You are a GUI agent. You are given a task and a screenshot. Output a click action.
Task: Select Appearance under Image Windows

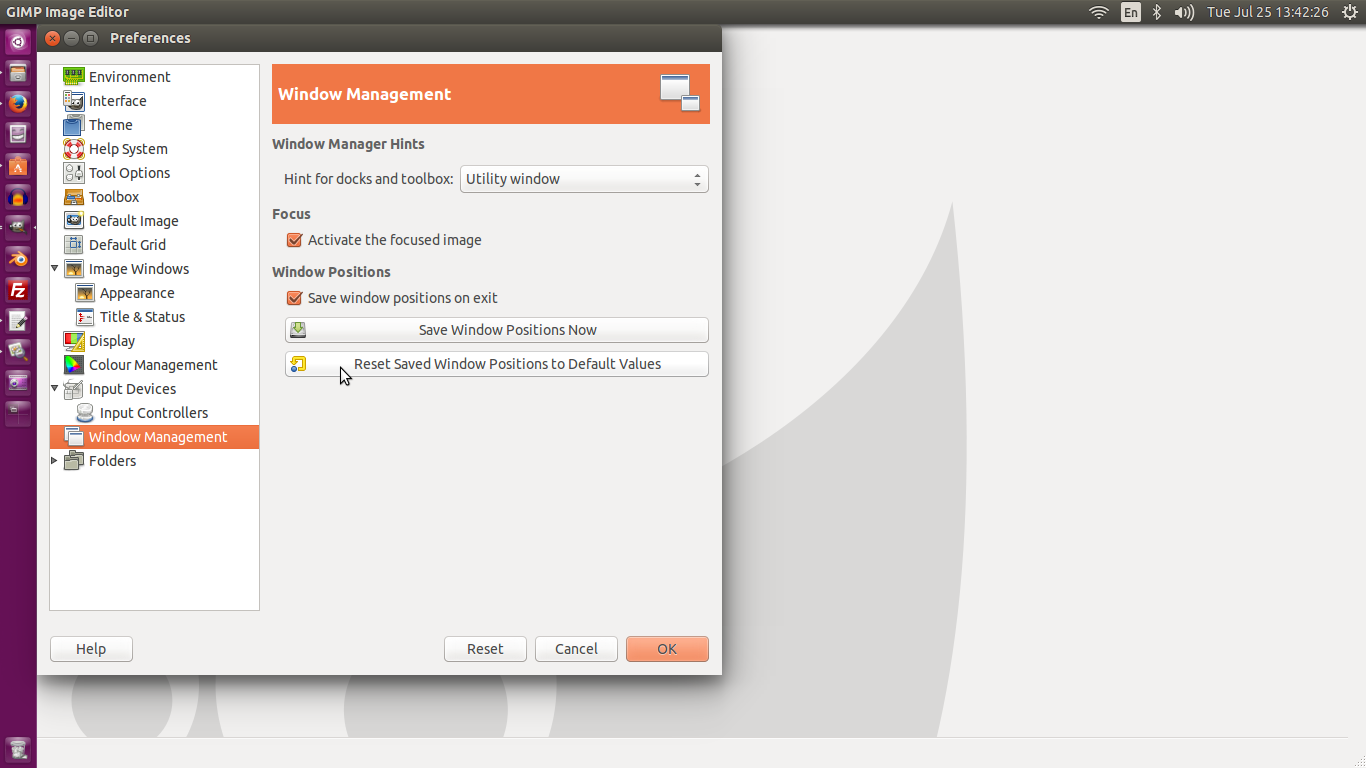click(x=137, y=293)
